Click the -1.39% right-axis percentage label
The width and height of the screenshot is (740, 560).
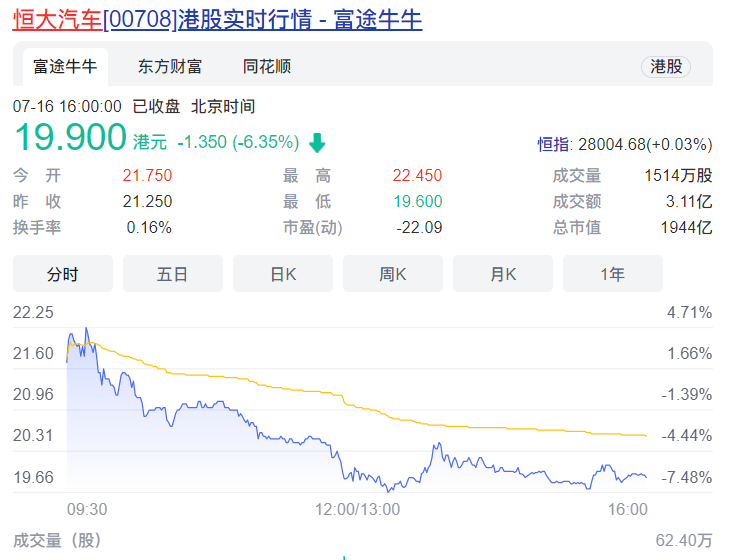click(687, 394)
